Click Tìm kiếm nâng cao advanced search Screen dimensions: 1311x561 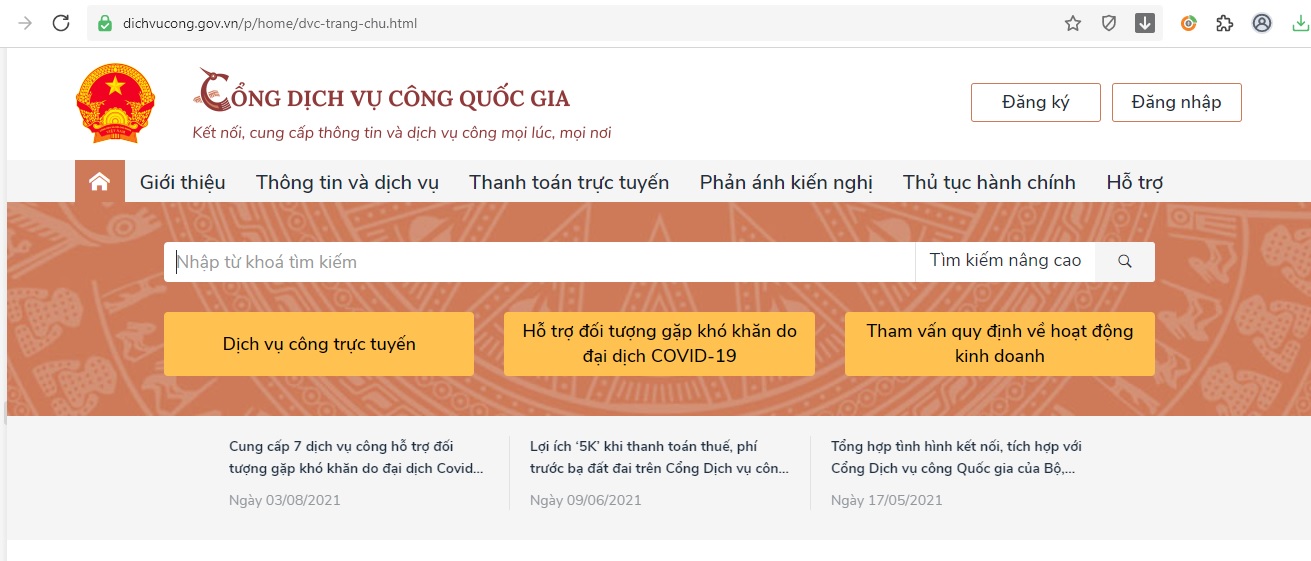coord(1005,261)
